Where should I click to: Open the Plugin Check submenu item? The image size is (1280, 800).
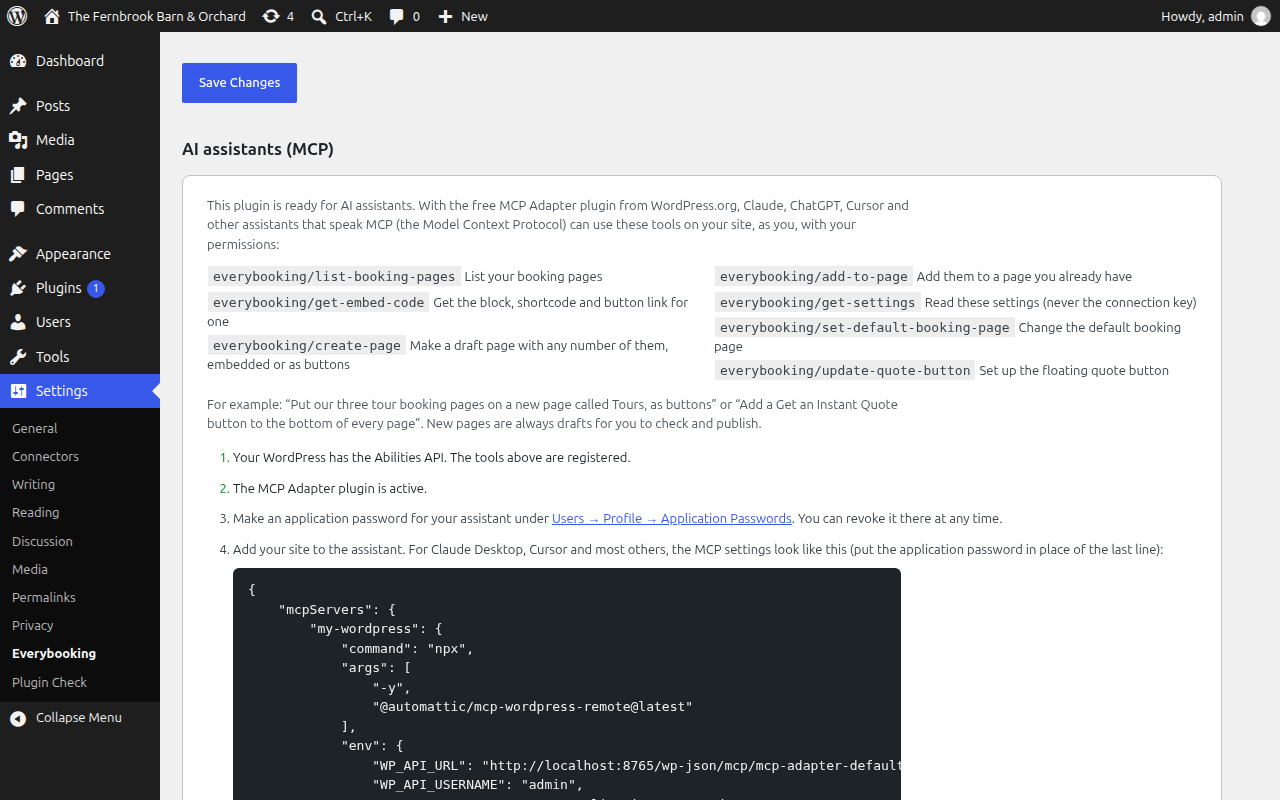(x=50, y=682)
